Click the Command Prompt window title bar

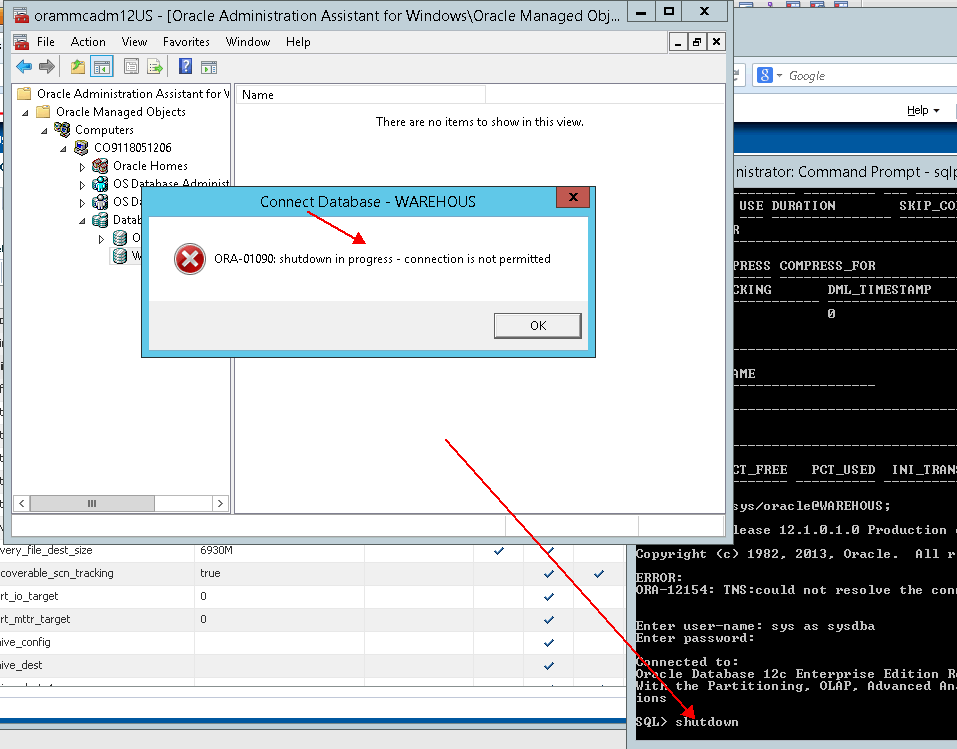pyautogui.click(x=845, y=172)
